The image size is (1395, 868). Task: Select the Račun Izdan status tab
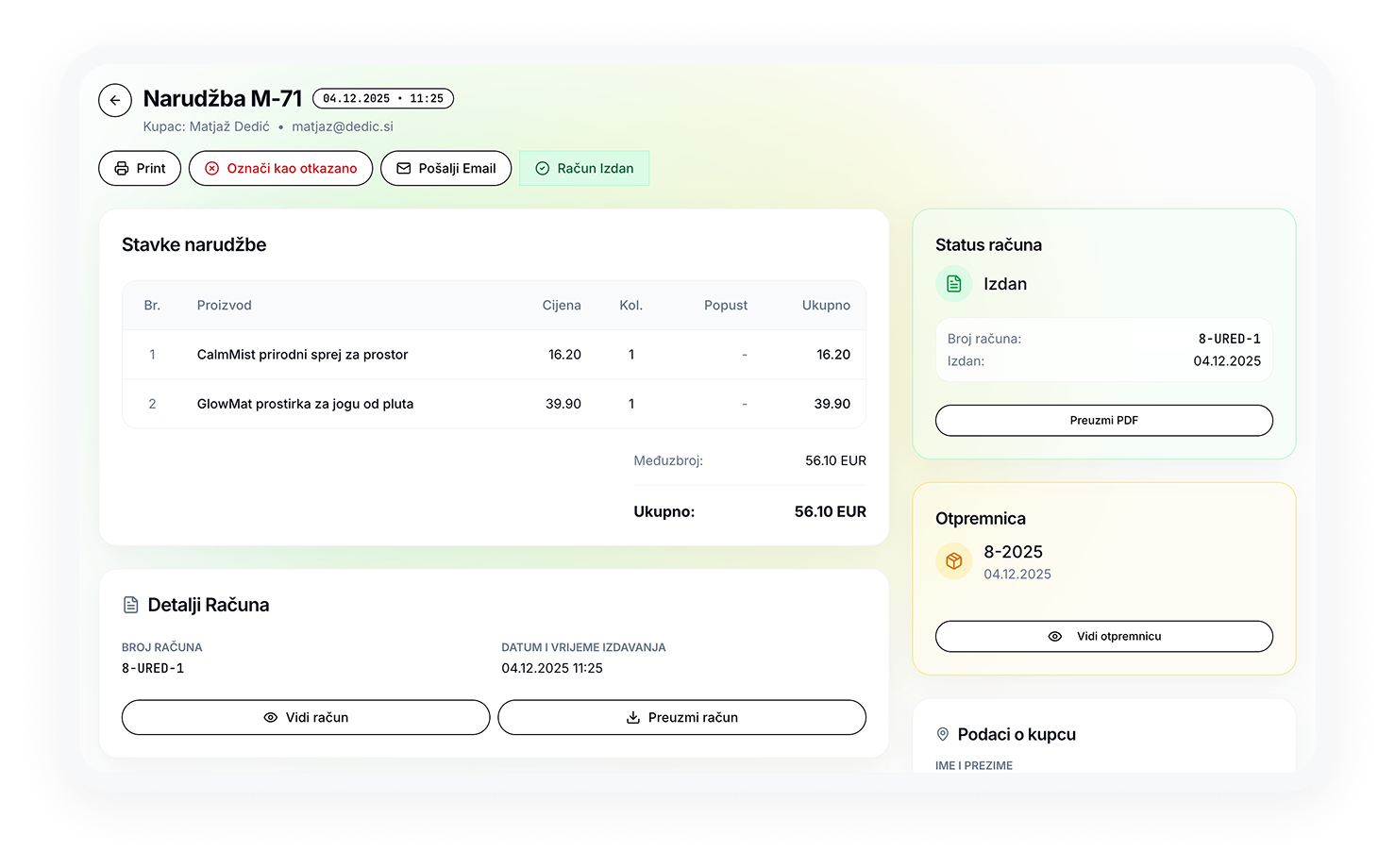[x=583, y=168]
